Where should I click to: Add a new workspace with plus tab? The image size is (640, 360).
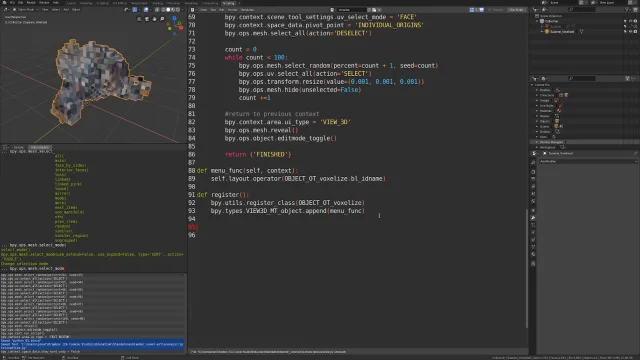239,3
